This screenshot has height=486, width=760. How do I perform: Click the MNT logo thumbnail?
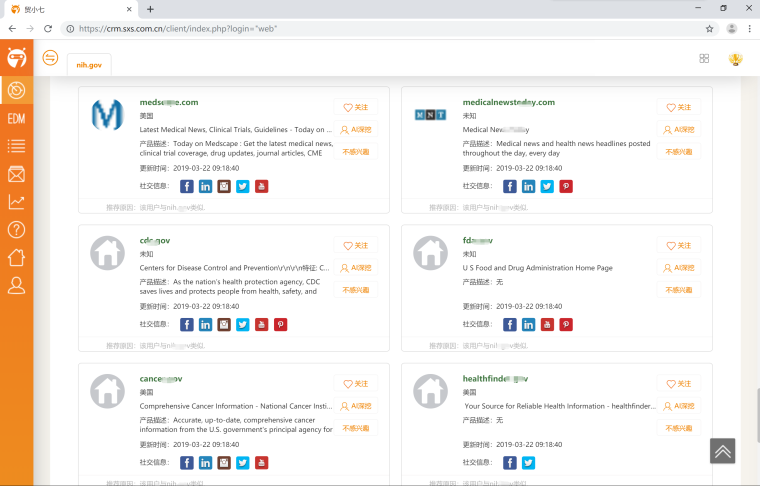(430, 115)
